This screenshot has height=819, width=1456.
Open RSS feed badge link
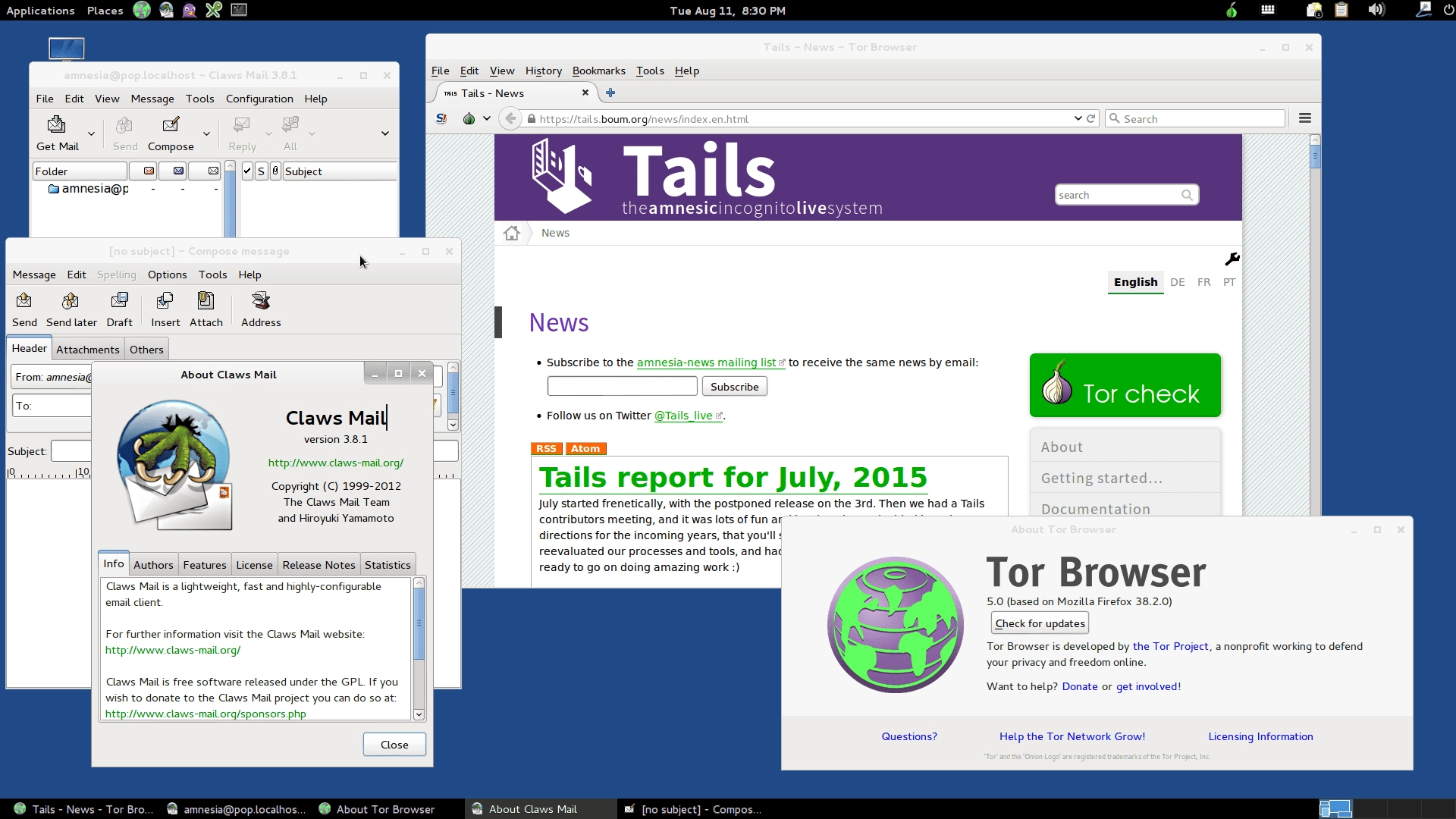point(546,448)
